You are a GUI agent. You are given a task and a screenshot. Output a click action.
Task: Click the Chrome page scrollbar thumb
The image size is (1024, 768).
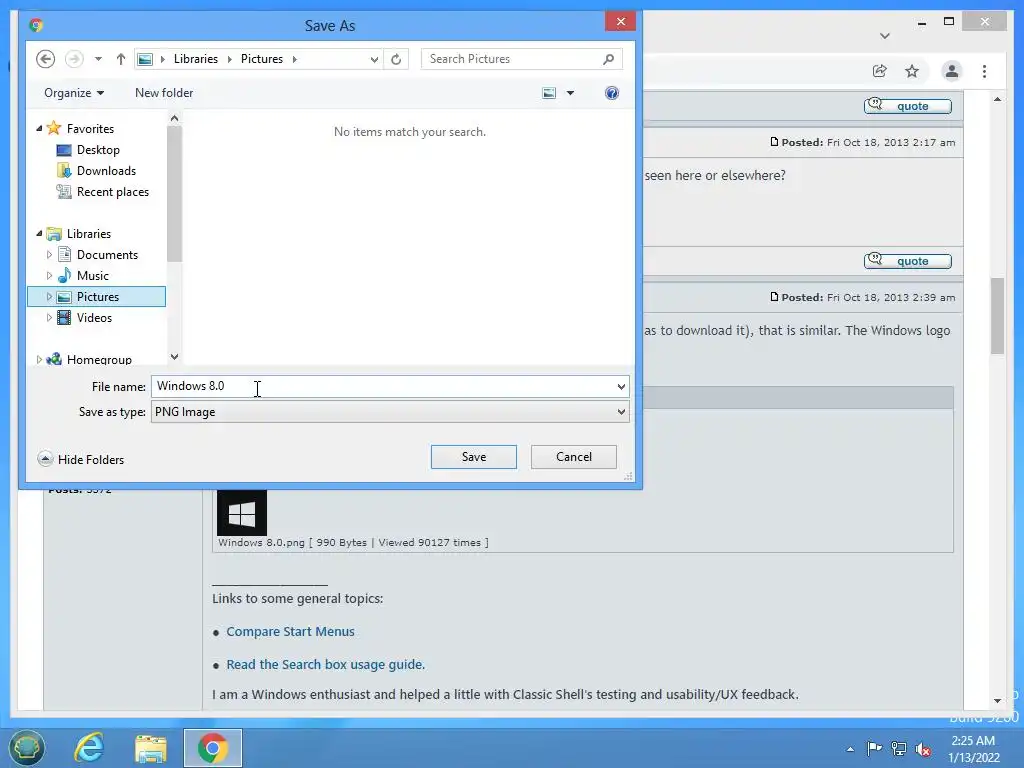click(997, 315)
